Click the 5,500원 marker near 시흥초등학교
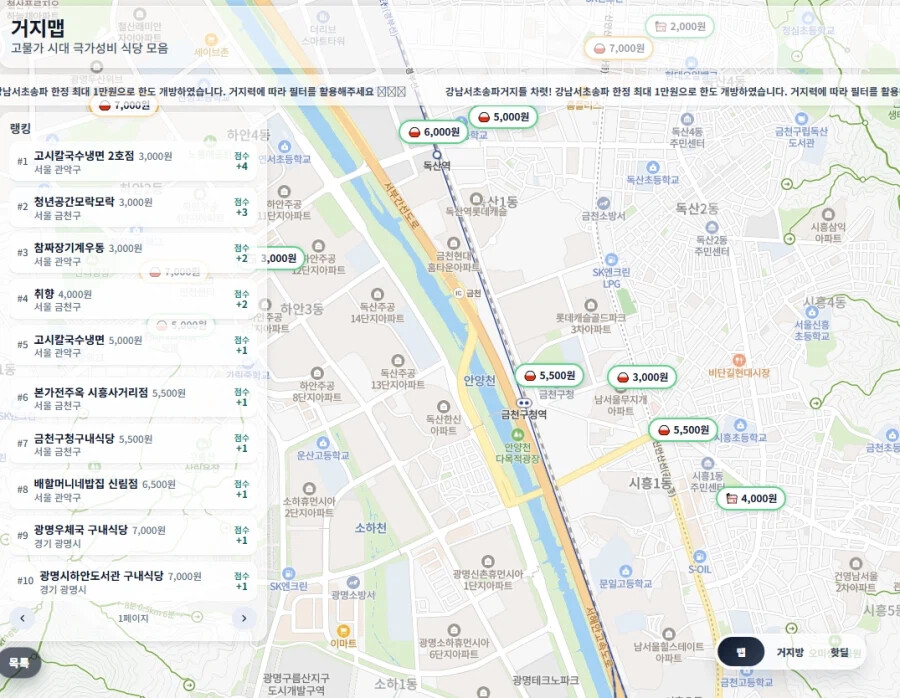 click(x=682, y=430)
